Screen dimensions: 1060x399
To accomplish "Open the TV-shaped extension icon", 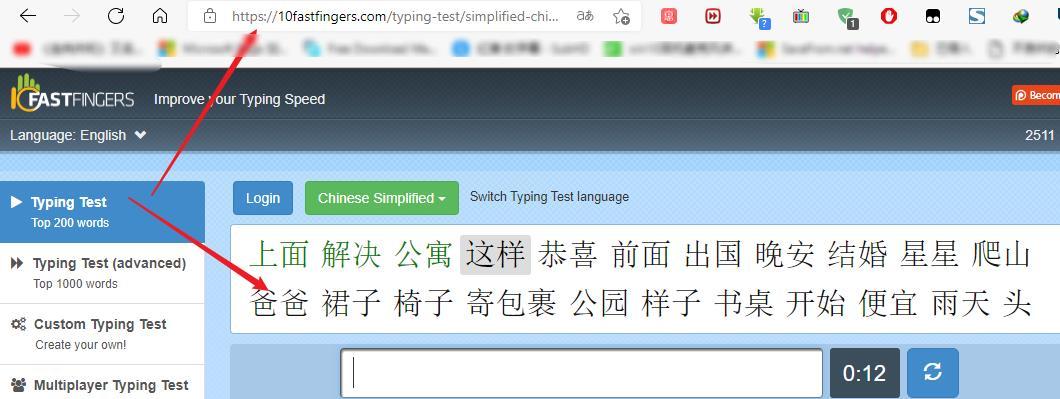I will pyautogui.click(x=801, y=16).
